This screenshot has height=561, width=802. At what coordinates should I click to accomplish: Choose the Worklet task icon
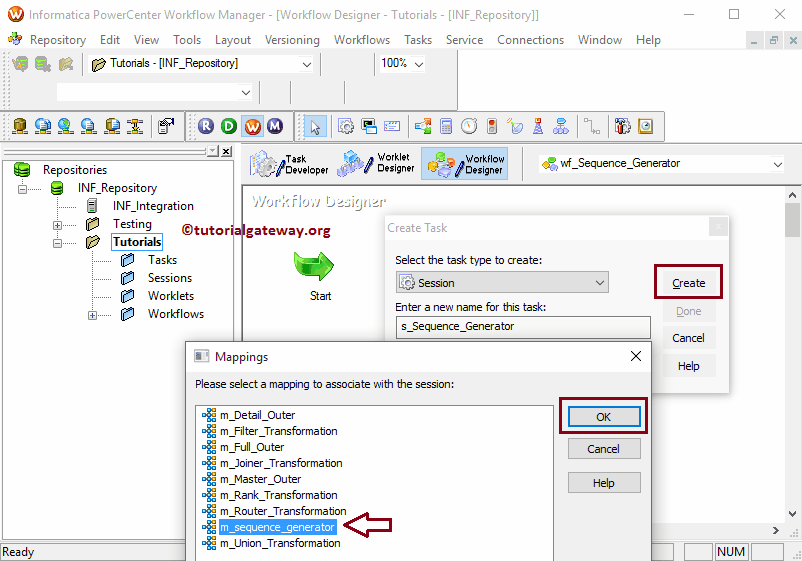[561, 126]
